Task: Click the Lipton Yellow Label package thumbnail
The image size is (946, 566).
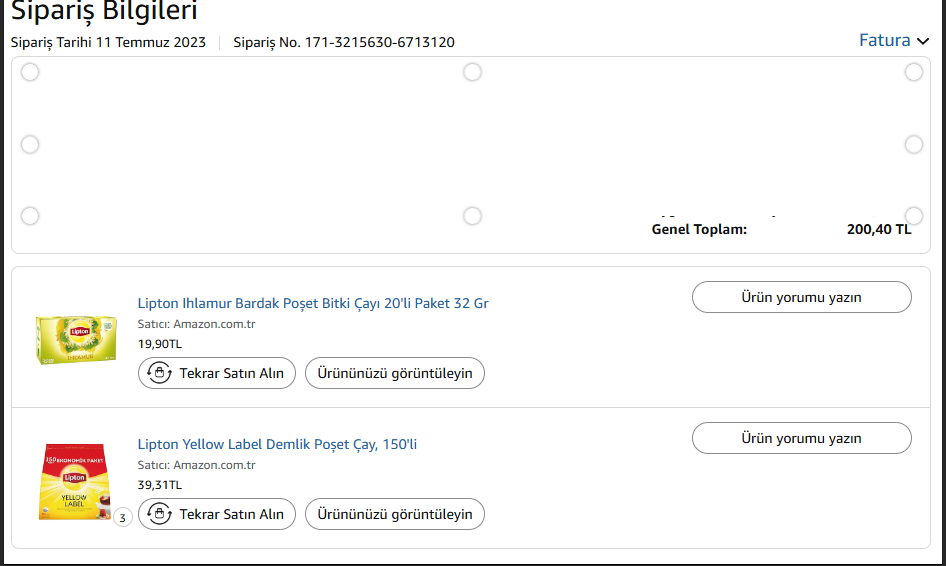Action: pos(76,482)
